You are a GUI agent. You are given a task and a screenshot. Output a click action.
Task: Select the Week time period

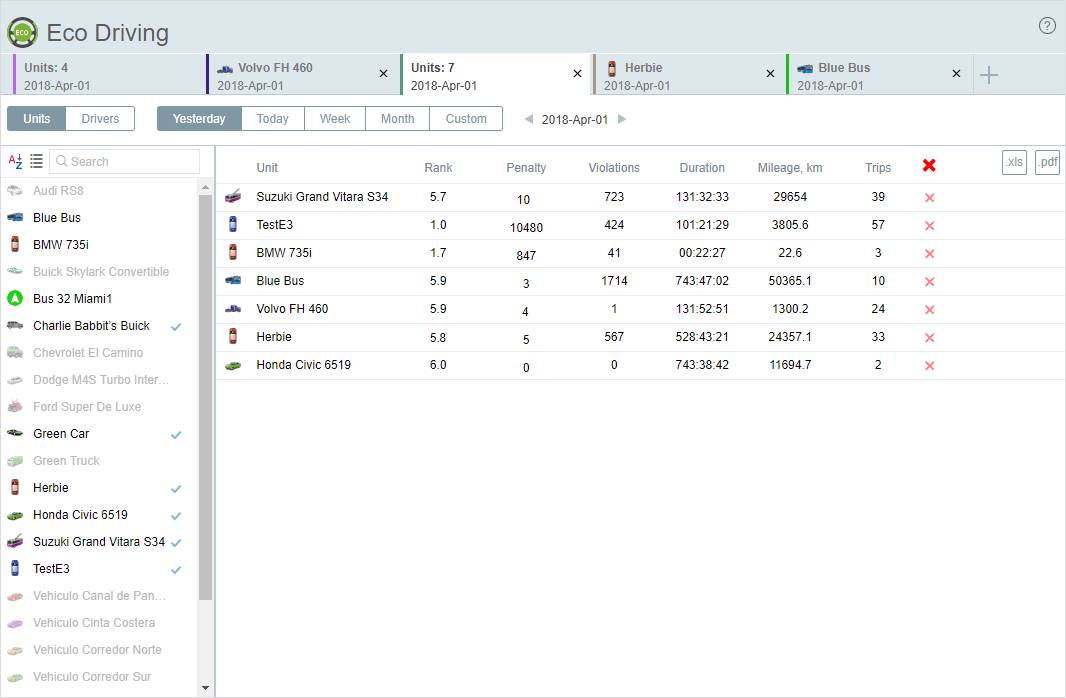[x=335, y=119]
